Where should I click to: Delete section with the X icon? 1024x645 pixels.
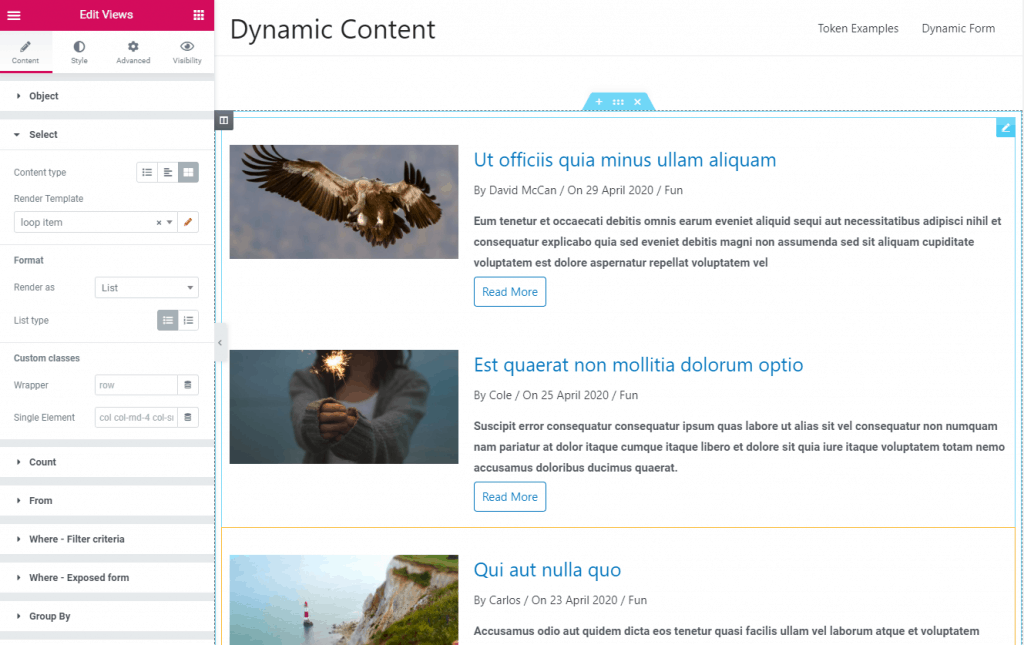click(x=637, y=102)
